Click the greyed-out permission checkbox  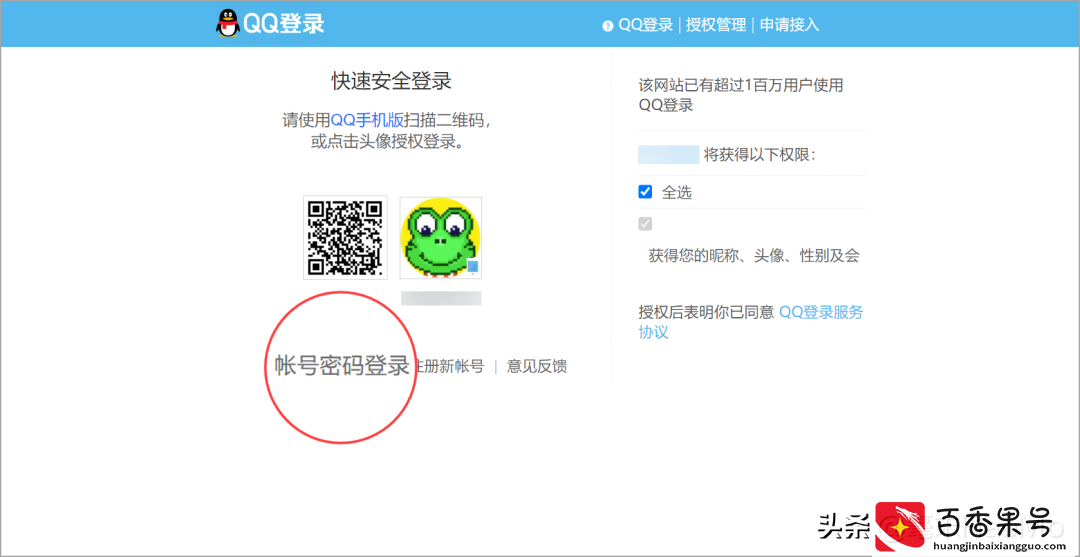pos(645,224)
